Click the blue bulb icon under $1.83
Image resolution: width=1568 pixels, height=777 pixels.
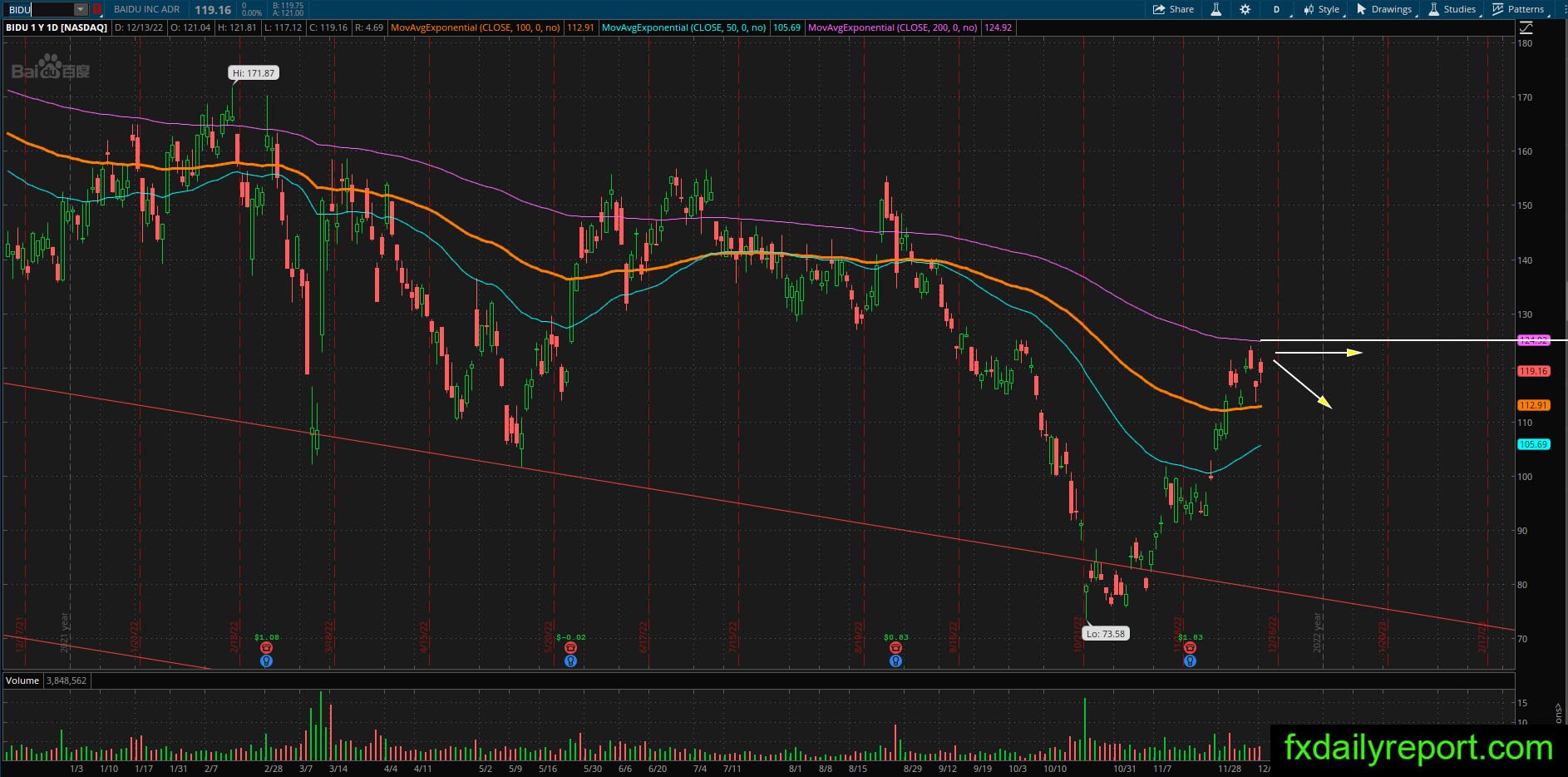click(x=1190, y=661)
